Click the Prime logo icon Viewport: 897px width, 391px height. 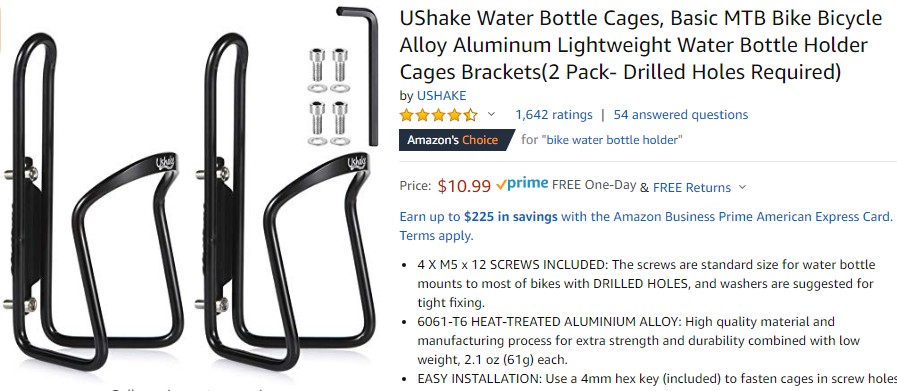click(522, 184)
